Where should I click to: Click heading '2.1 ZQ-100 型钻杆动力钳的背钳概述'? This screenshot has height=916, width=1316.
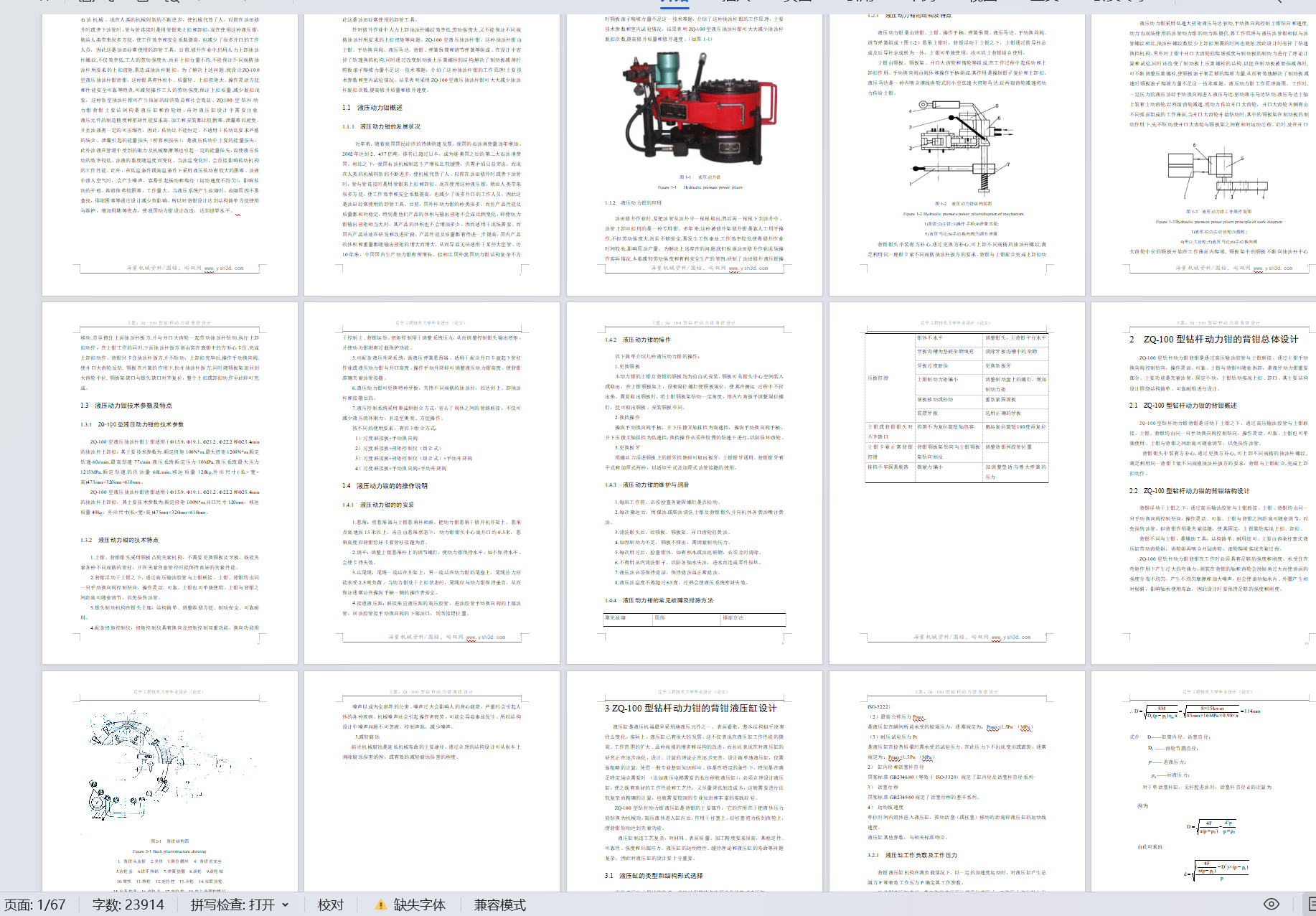pyautogui.click(x=1183, y=406)
